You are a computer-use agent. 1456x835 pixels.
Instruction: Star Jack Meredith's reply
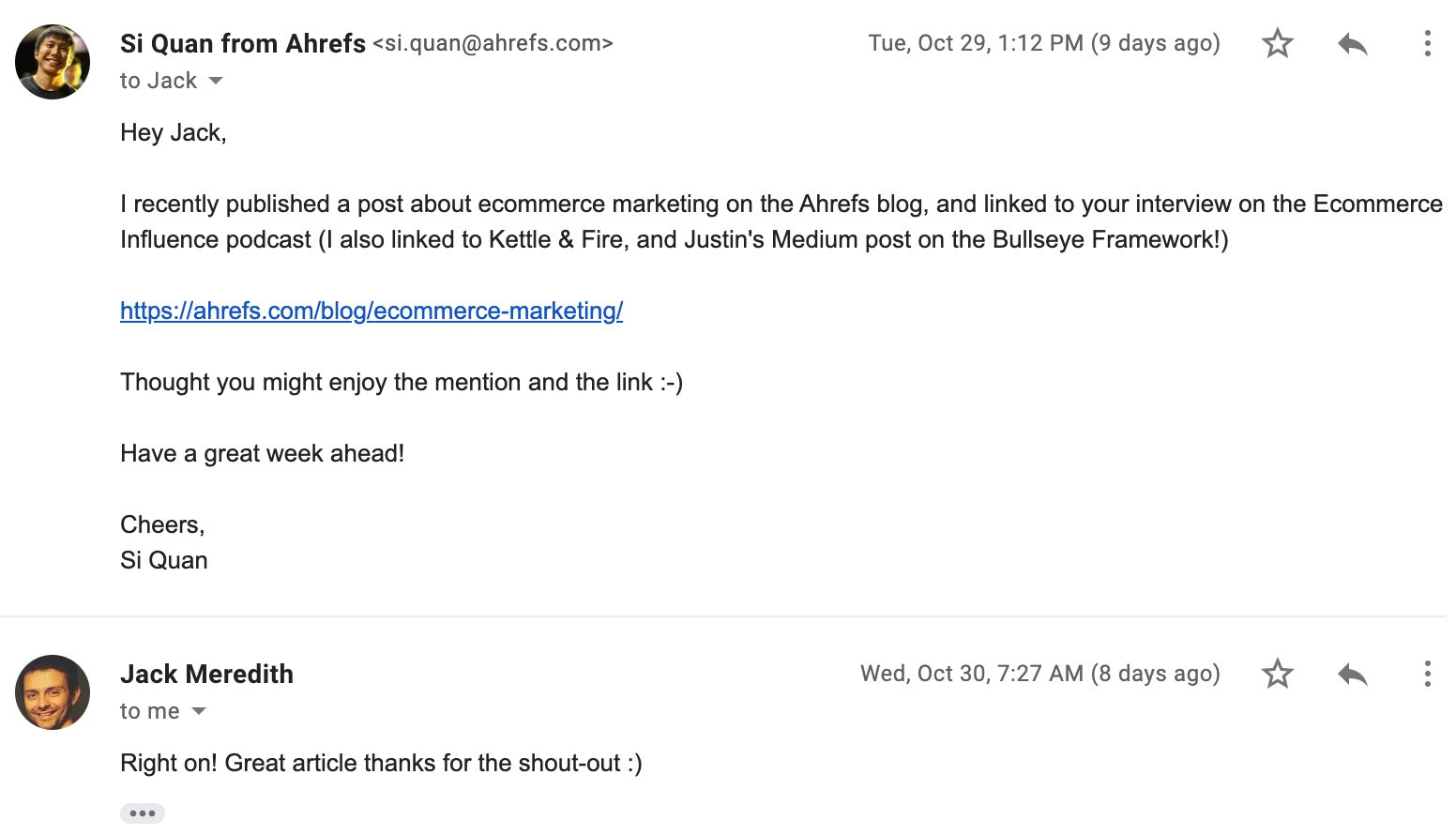coord(1277,674)
